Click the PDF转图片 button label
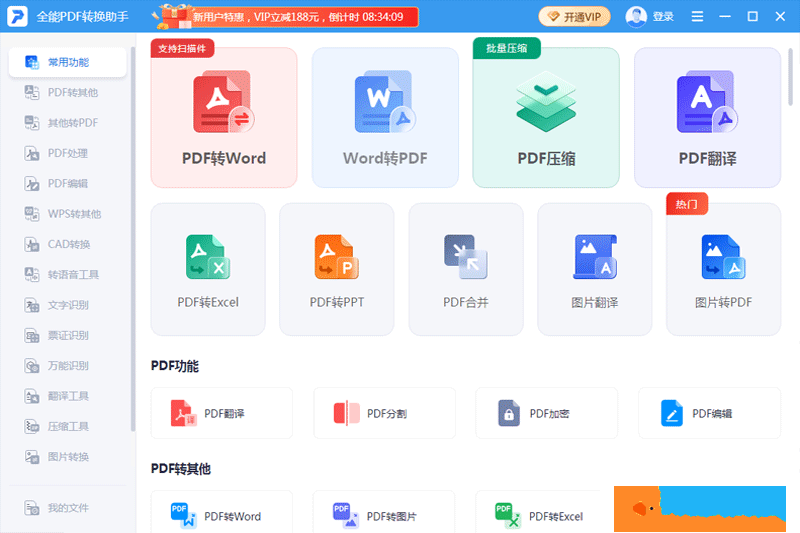The image size is (800, 533). click(x=391, y=517)
